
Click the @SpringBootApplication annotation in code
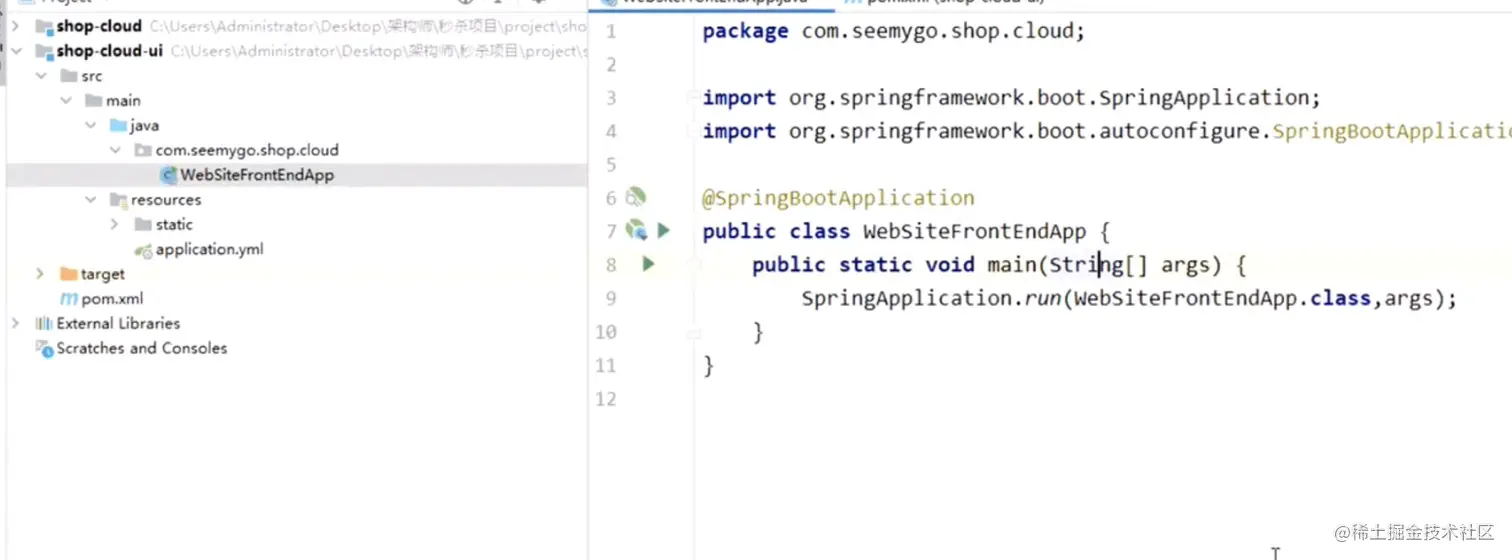838,198
